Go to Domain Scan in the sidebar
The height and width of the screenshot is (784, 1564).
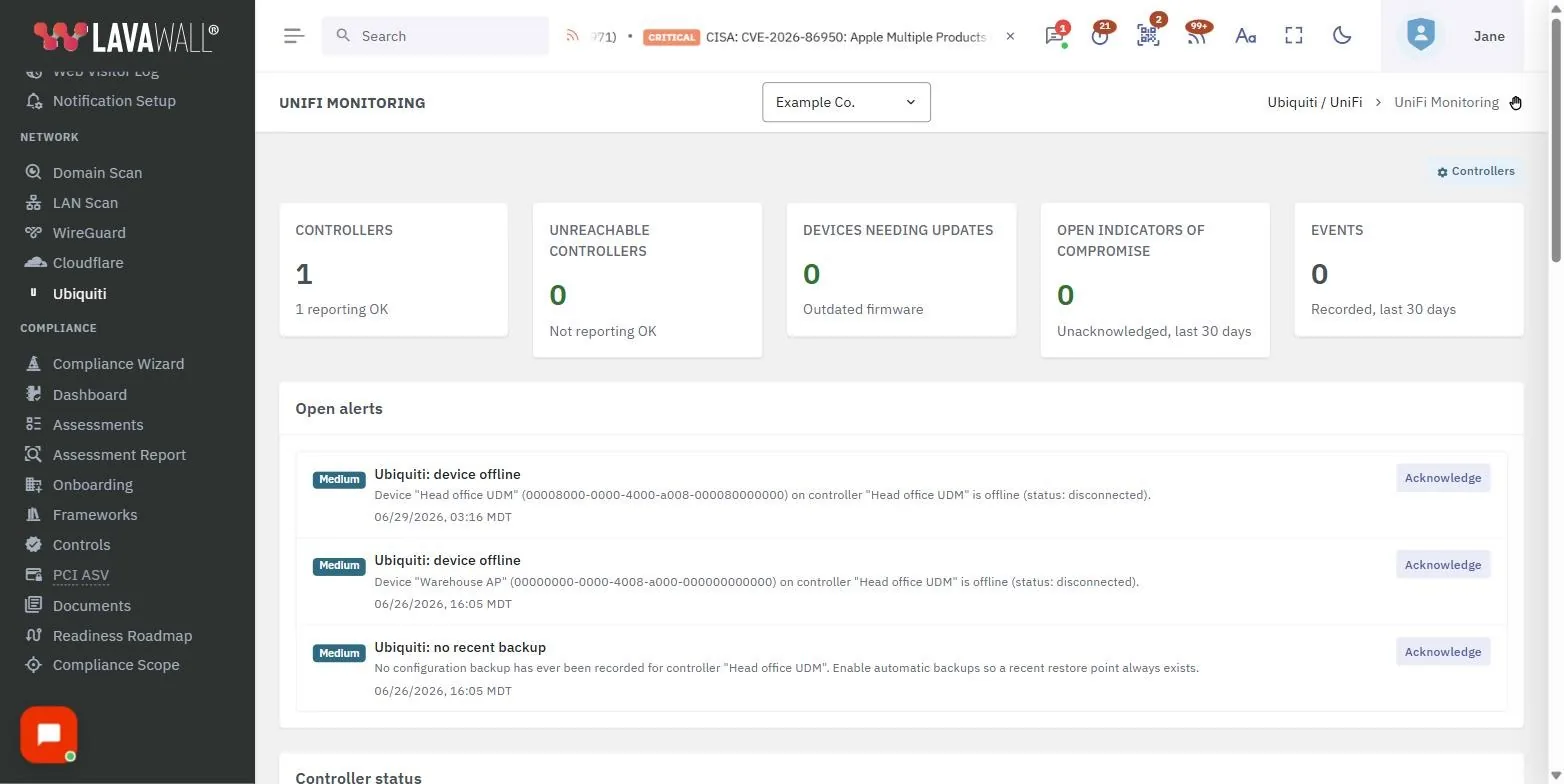pyautogui.click(x=97, y=172)
